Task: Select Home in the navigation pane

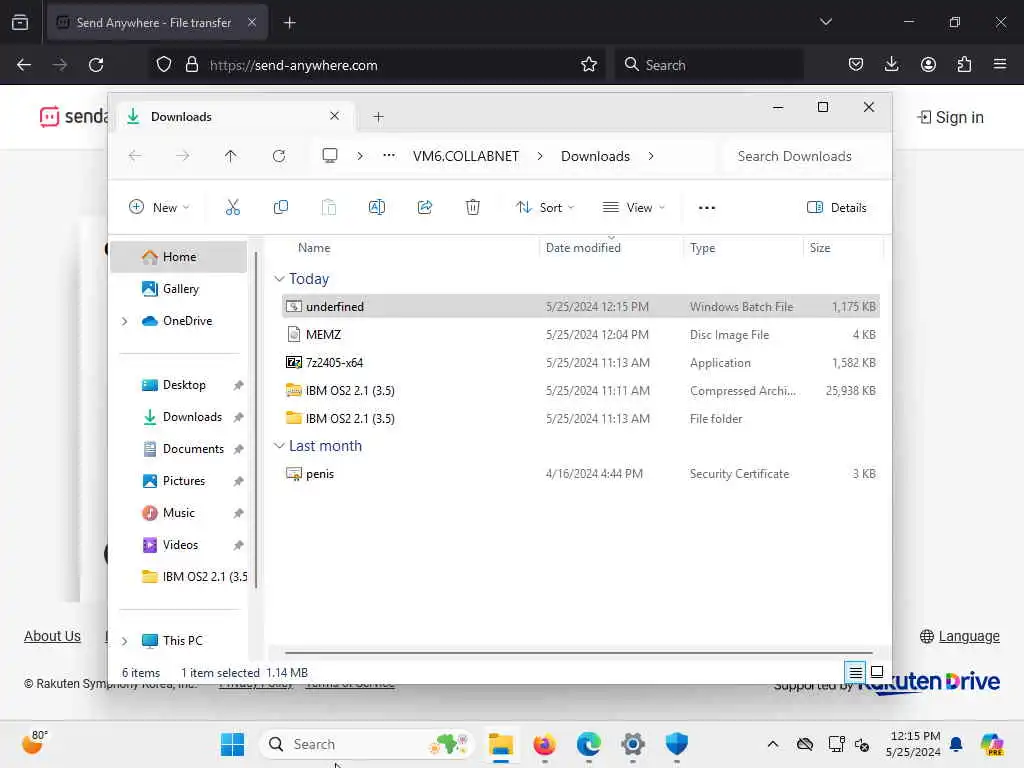Action: tap(179, 257)
